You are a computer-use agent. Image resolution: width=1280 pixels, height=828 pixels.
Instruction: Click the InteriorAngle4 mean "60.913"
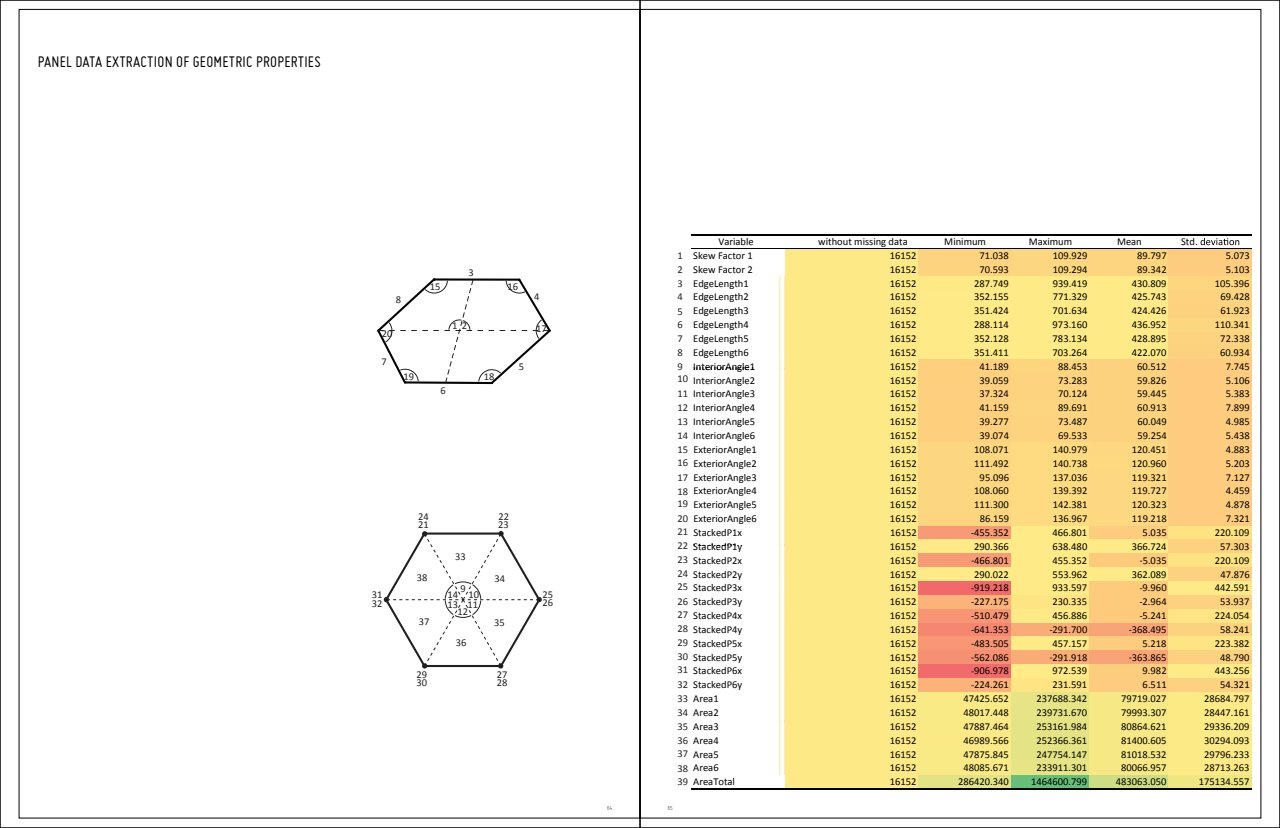(1151, 408)
